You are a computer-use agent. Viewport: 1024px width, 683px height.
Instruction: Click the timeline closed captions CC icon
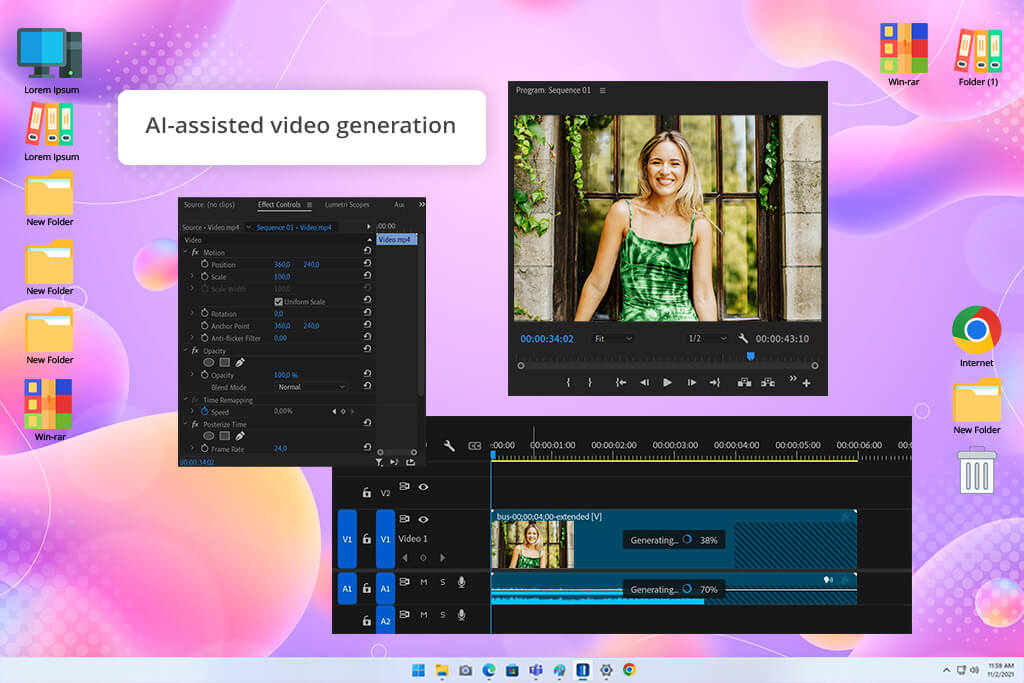[475, 446]
